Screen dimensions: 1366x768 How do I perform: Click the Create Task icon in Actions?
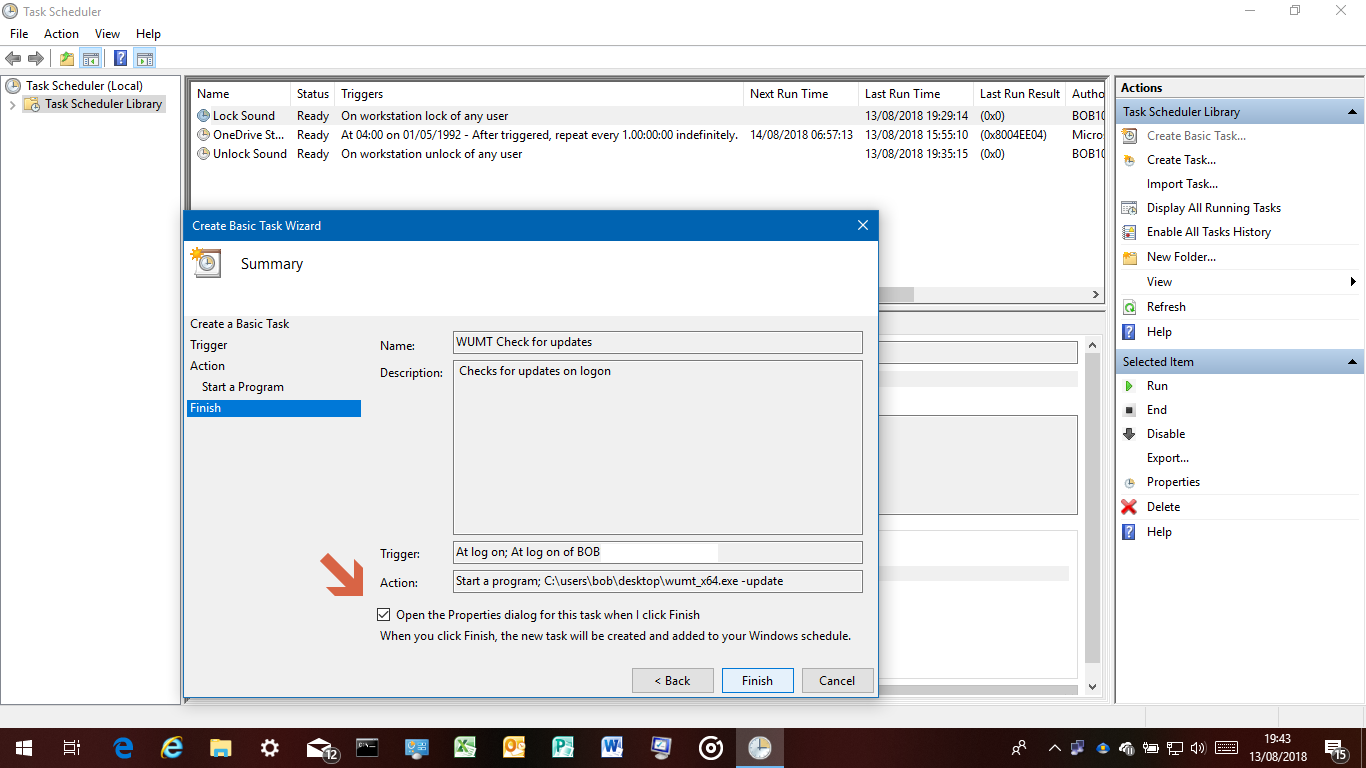1129,160
